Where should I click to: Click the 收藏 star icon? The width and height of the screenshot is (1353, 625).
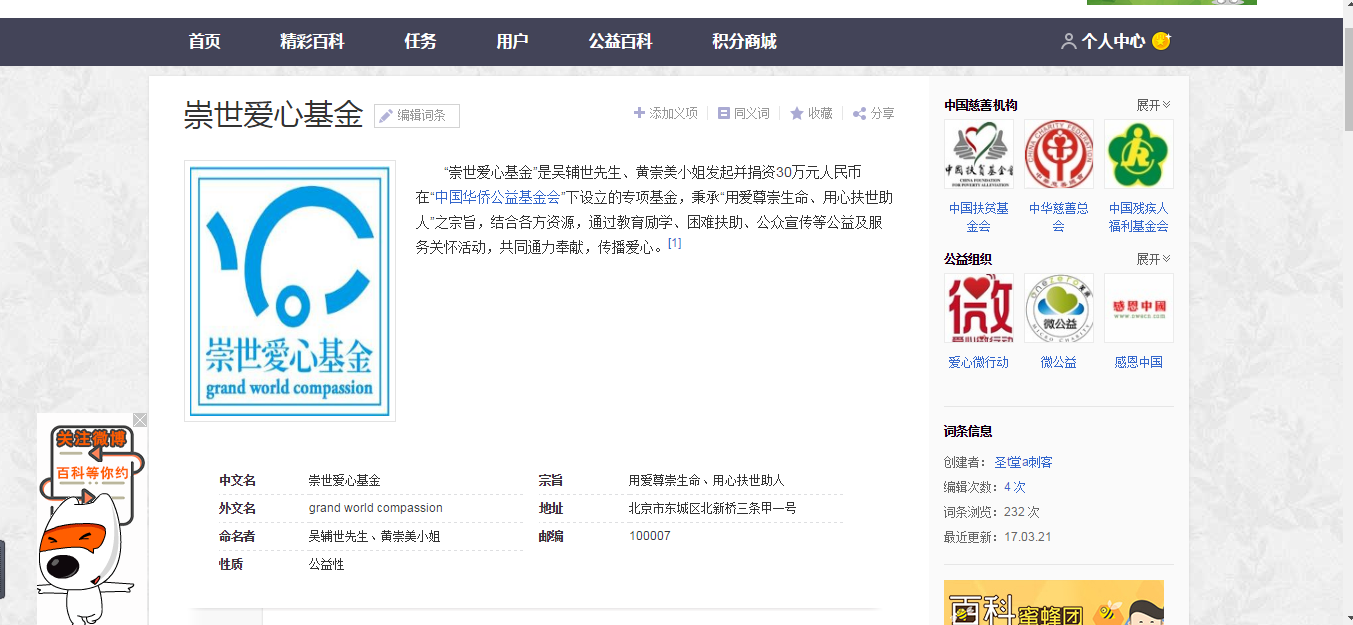797,113
